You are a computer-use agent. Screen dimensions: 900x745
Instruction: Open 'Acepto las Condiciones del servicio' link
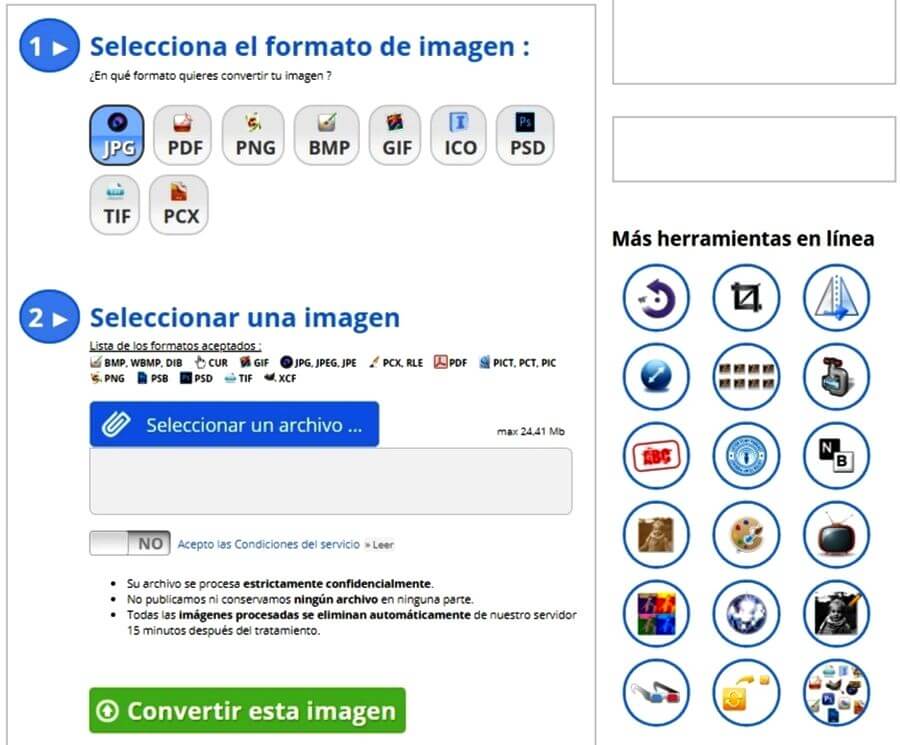268,544
